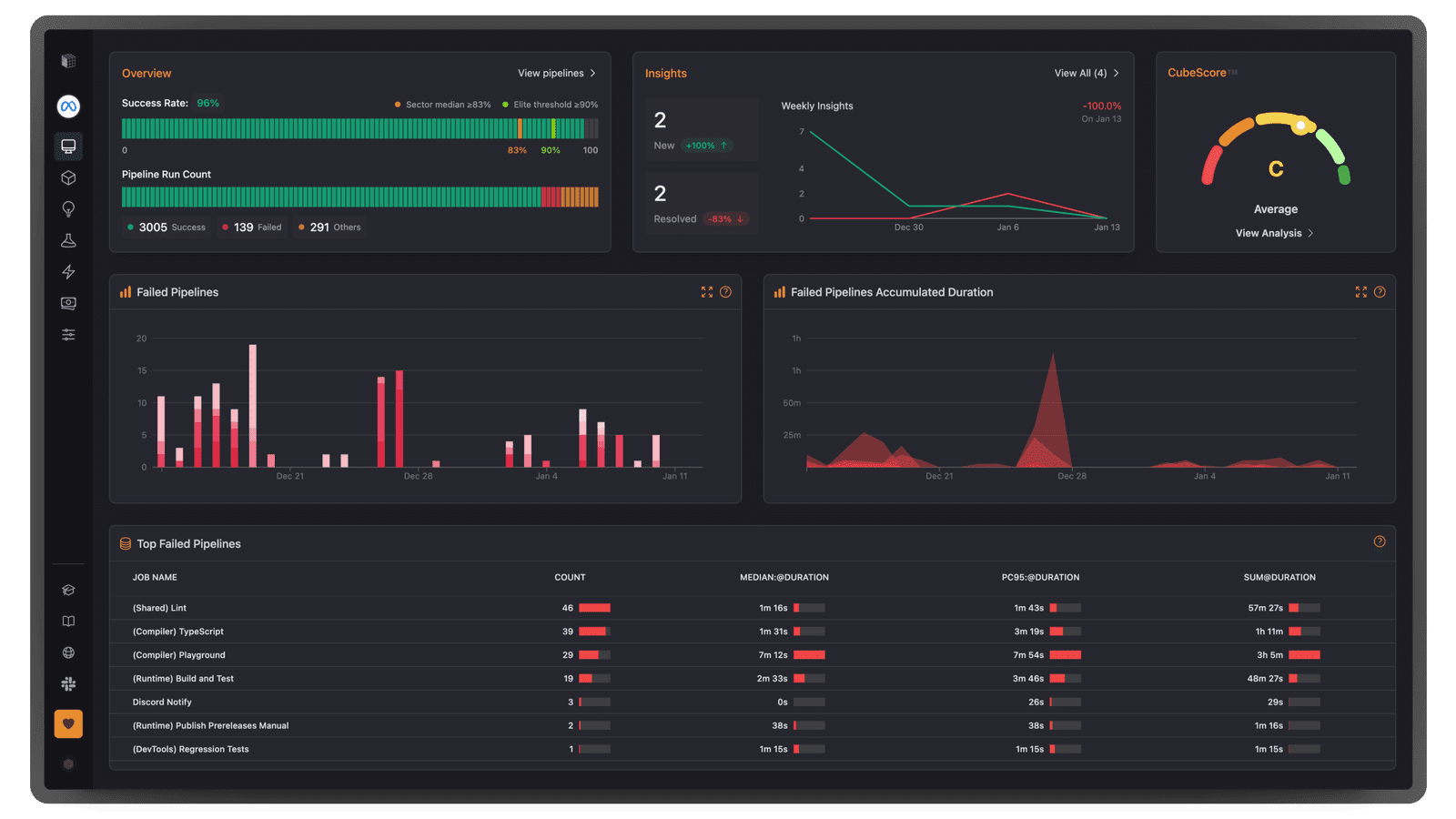
Task: Sort table by COUNT column header
Action: click(x=570, y=577)
